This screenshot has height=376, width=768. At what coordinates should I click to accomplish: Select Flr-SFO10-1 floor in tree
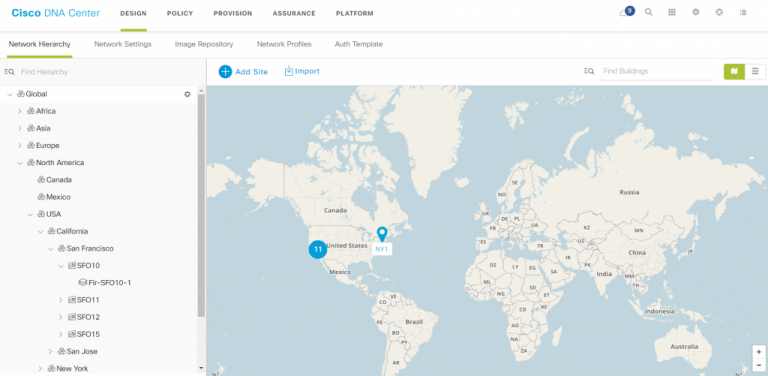[110, 282]
